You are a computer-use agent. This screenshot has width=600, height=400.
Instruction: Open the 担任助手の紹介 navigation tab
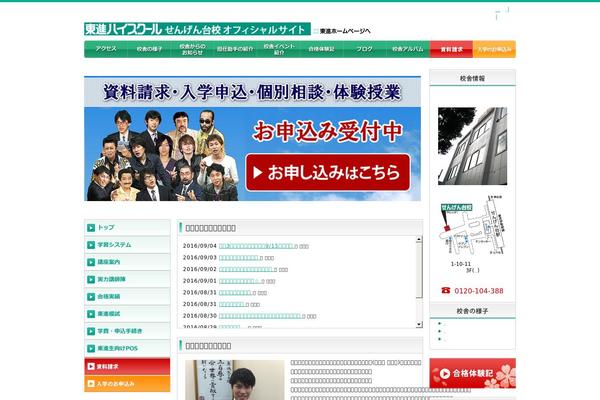pyautogui.click(x=235, y=49)
